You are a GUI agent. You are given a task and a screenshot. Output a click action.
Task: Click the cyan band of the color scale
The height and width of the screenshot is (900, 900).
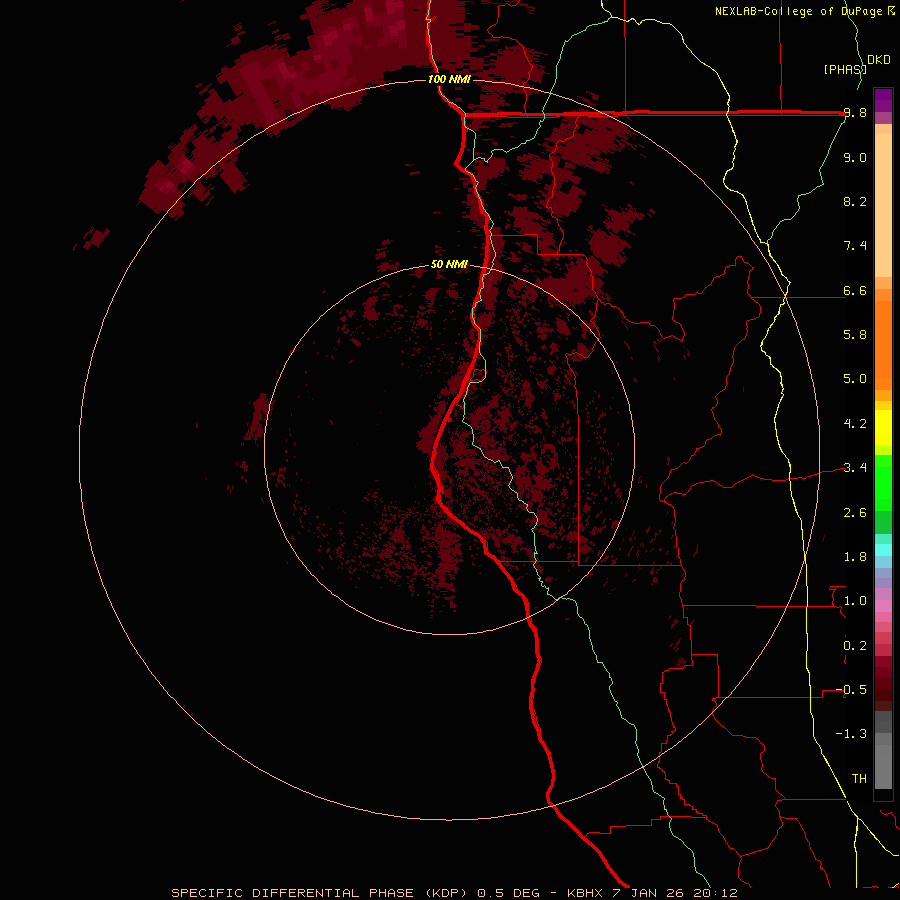tap(883, 549)
